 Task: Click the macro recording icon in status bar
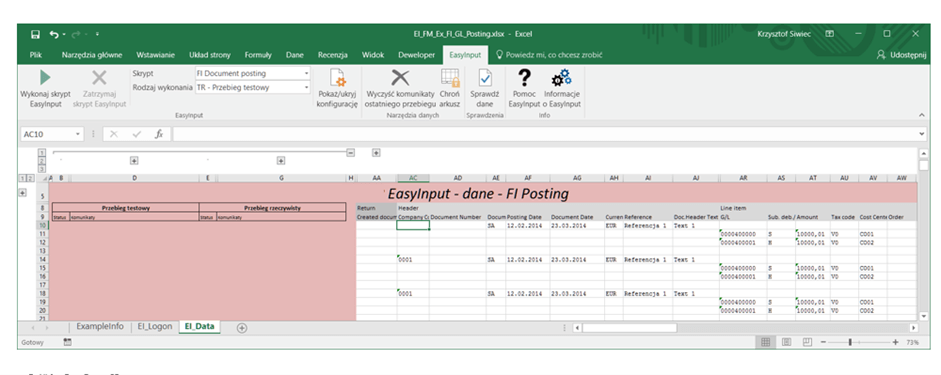pos(67,341)
